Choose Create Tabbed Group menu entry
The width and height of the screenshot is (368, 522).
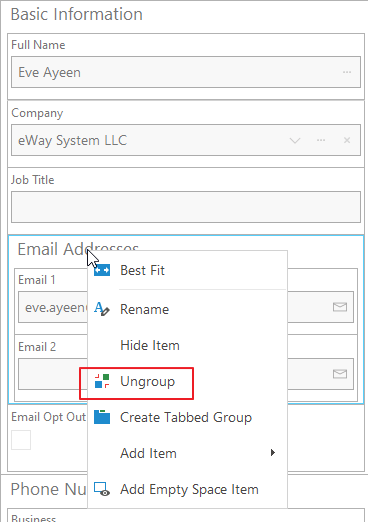[187, 417]
